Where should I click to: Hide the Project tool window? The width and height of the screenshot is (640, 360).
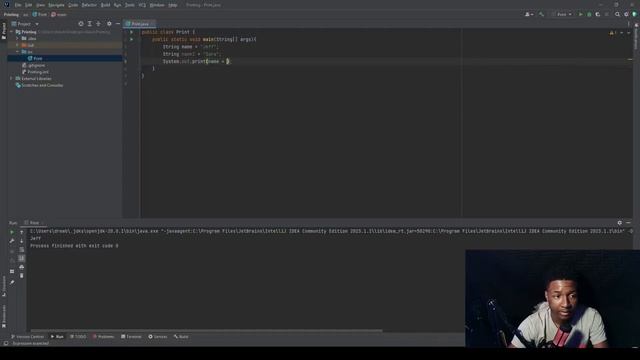tap(118, 24)
